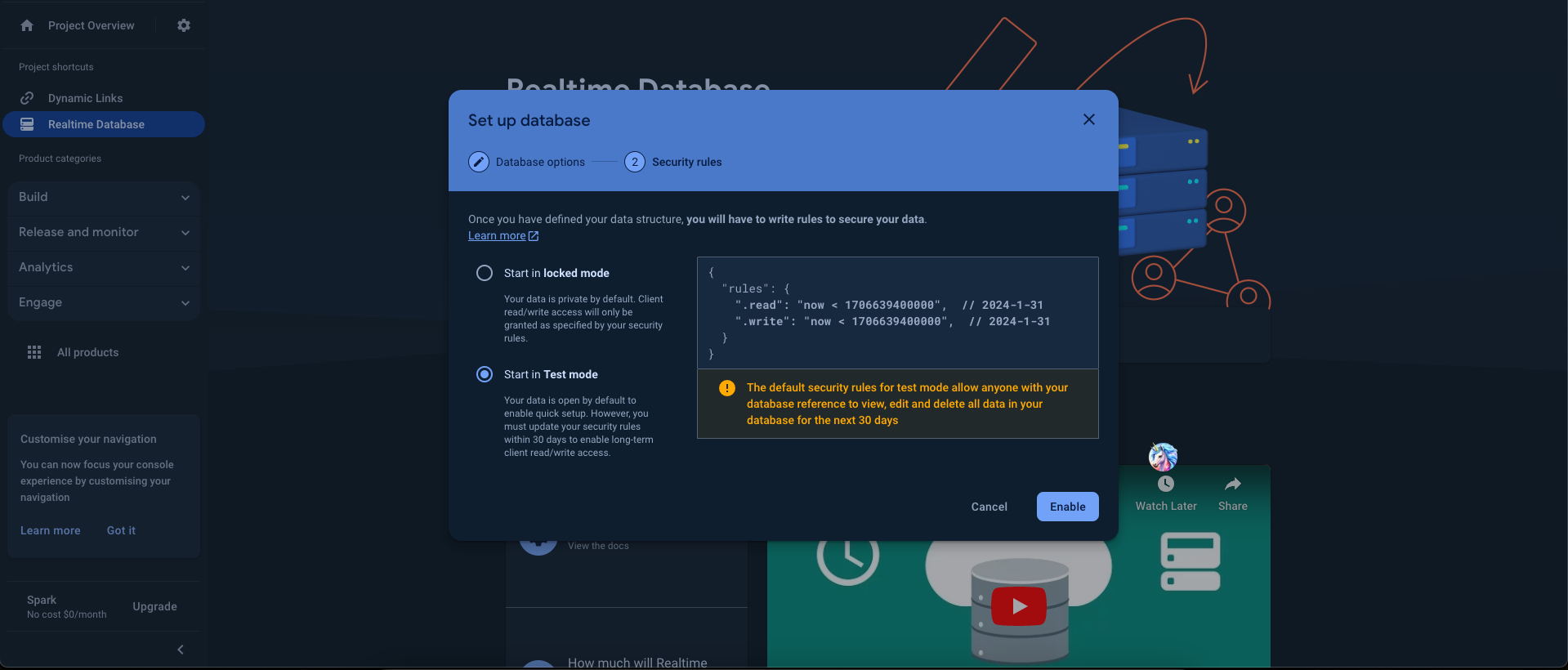
Task: Click the Enable button
Action: point(1067,507)
